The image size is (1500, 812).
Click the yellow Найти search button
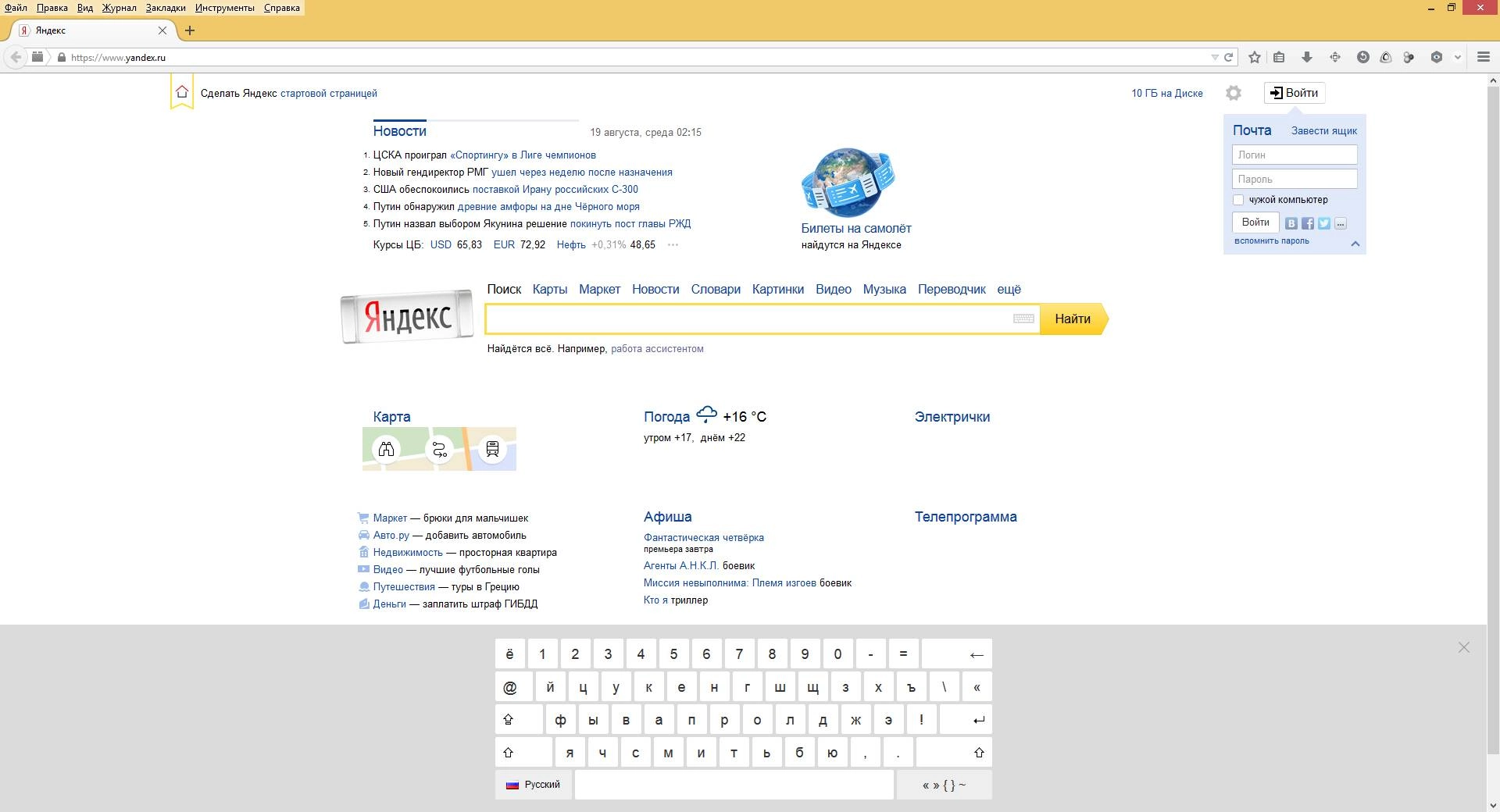coord(1074,319)
